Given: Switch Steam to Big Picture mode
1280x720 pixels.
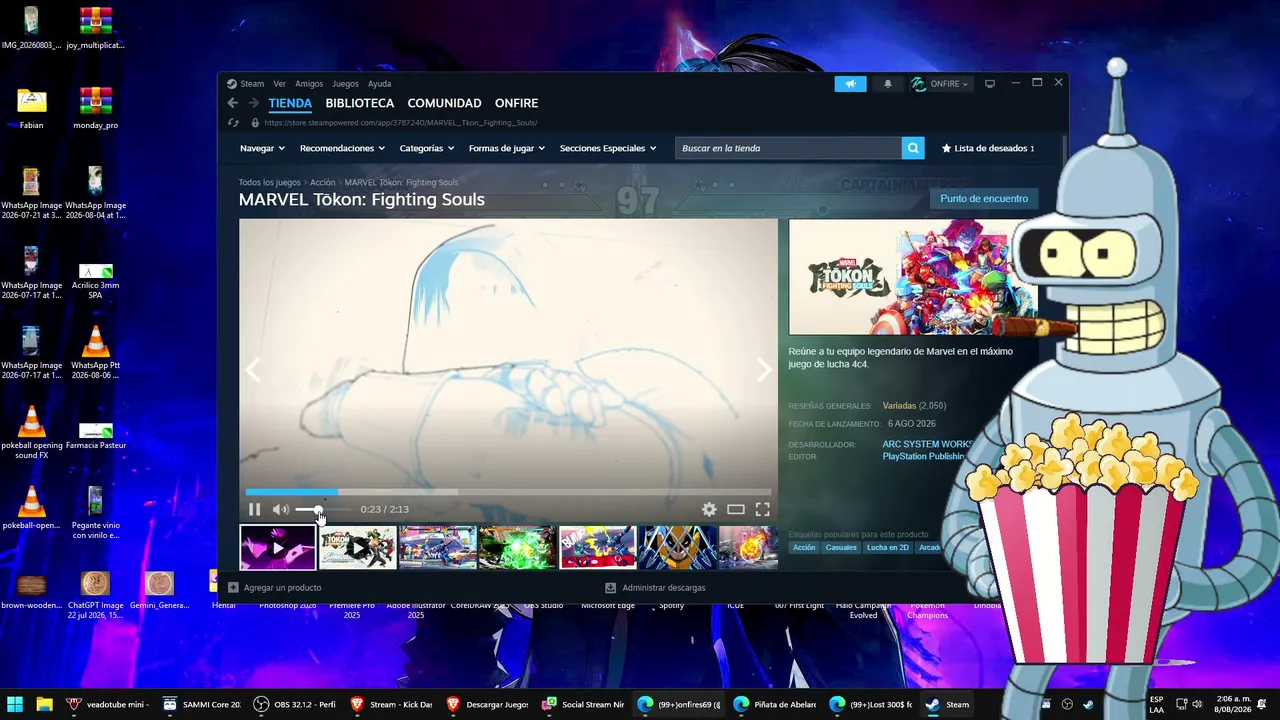Looking at the screenshot, I should pyautogui.click(x=990, y=84).
